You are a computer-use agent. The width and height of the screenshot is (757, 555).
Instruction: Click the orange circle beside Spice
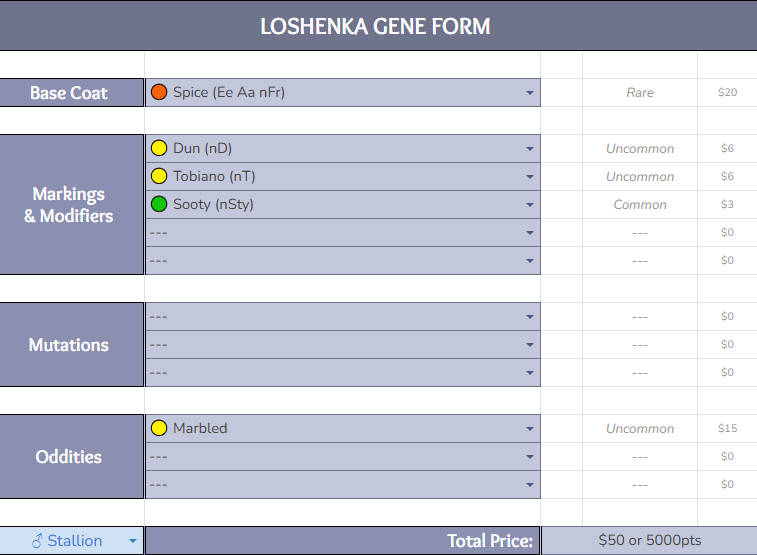(x=158, y=92)
